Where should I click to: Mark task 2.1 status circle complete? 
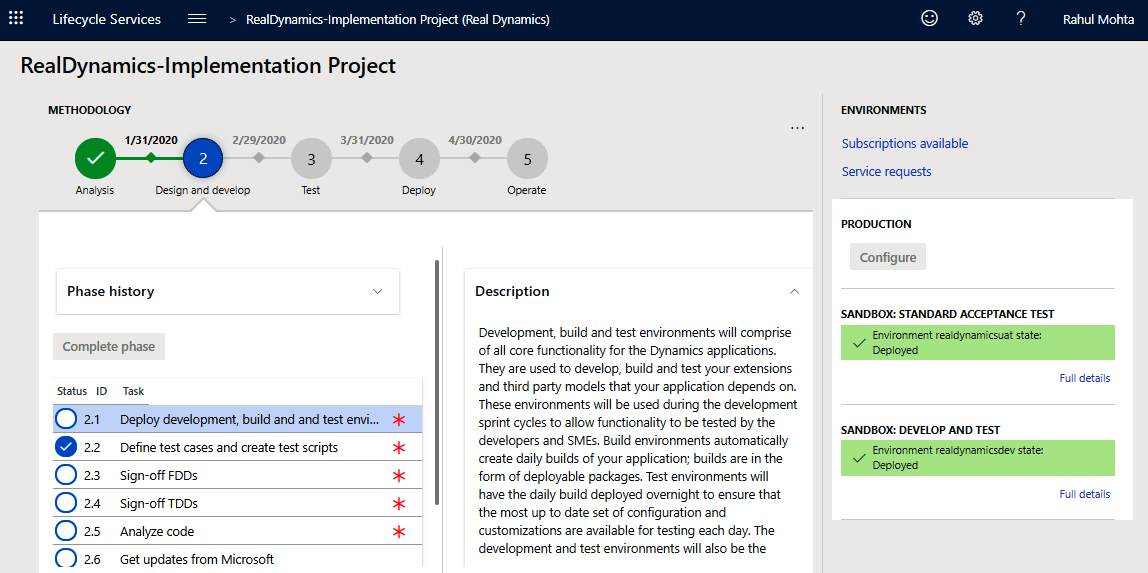click(67, 419)
